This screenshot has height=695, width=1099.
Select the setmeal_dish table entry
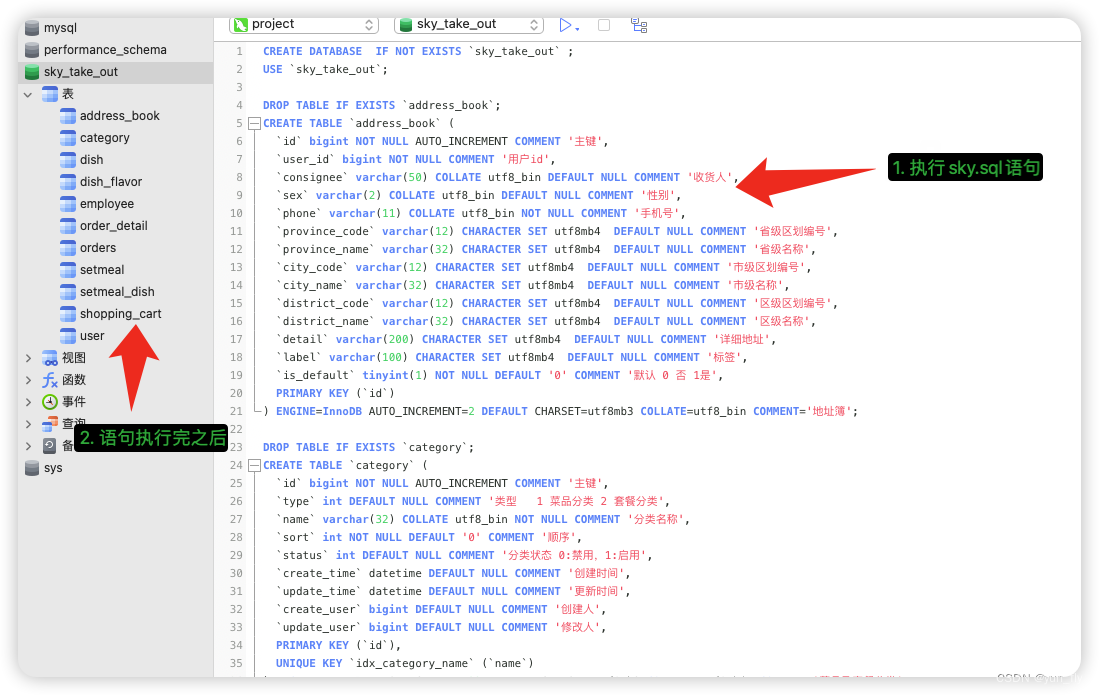(x=117, y=291)
